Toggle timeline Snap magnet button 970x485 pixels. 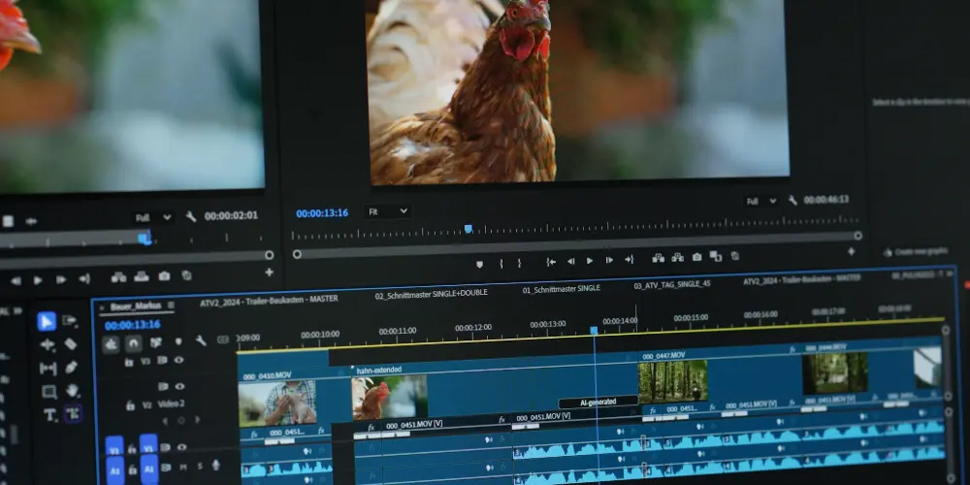133,343
